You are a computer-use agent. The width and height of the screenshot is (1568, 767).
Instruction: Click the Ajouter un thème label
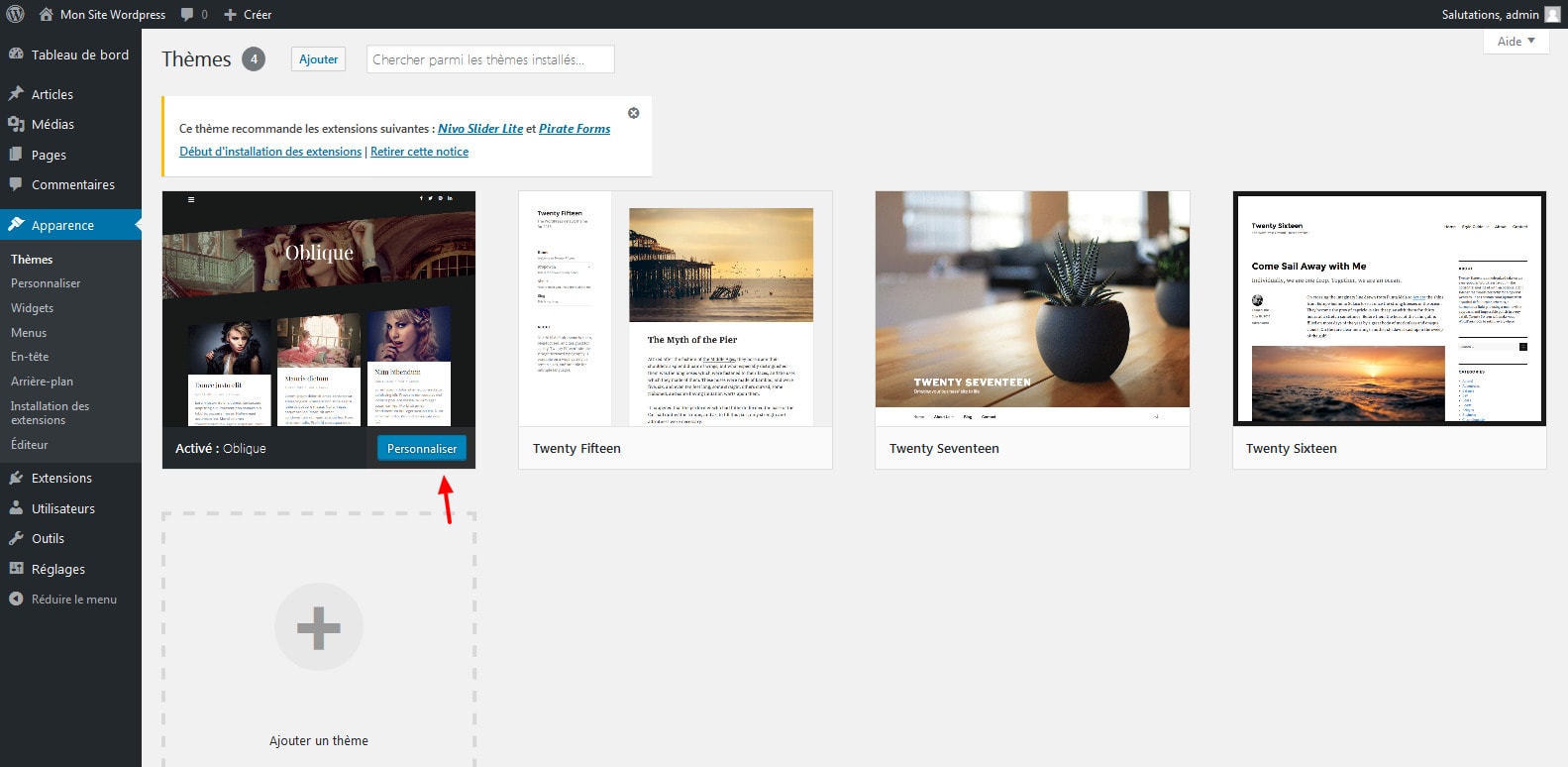tap(319, 741)
